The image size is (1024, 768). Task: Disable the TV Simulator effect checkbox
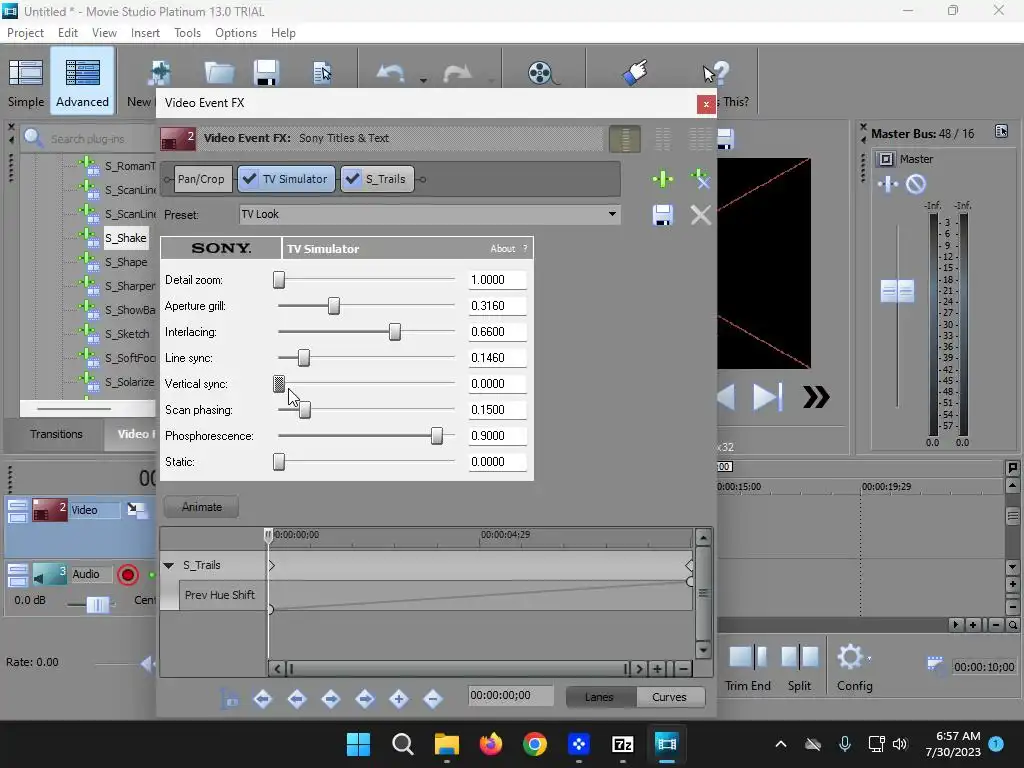coord(249,179)
